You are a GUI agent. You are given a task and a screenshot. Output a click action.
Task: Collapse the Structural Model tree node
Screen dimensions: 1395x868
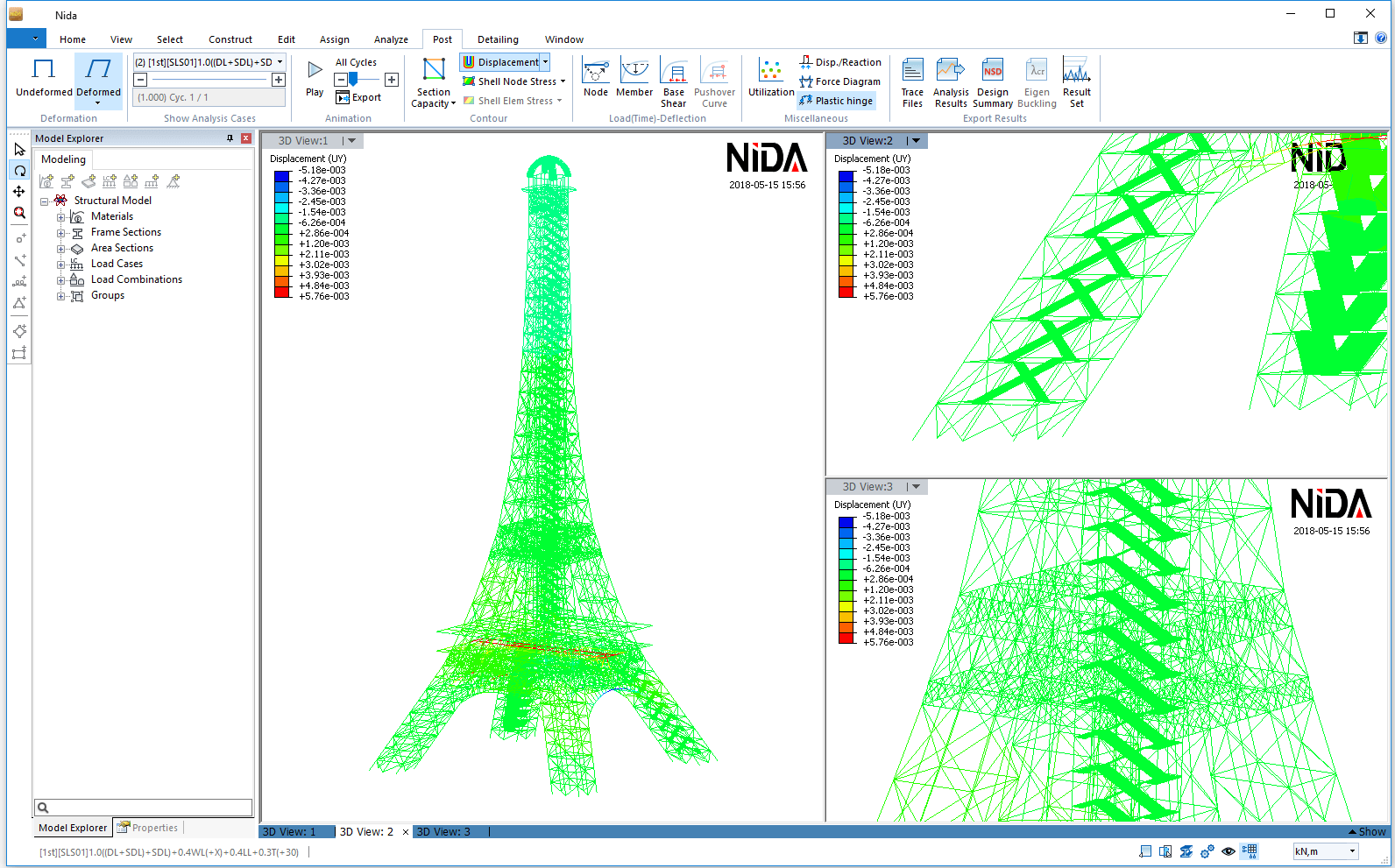tap(44, 201)
